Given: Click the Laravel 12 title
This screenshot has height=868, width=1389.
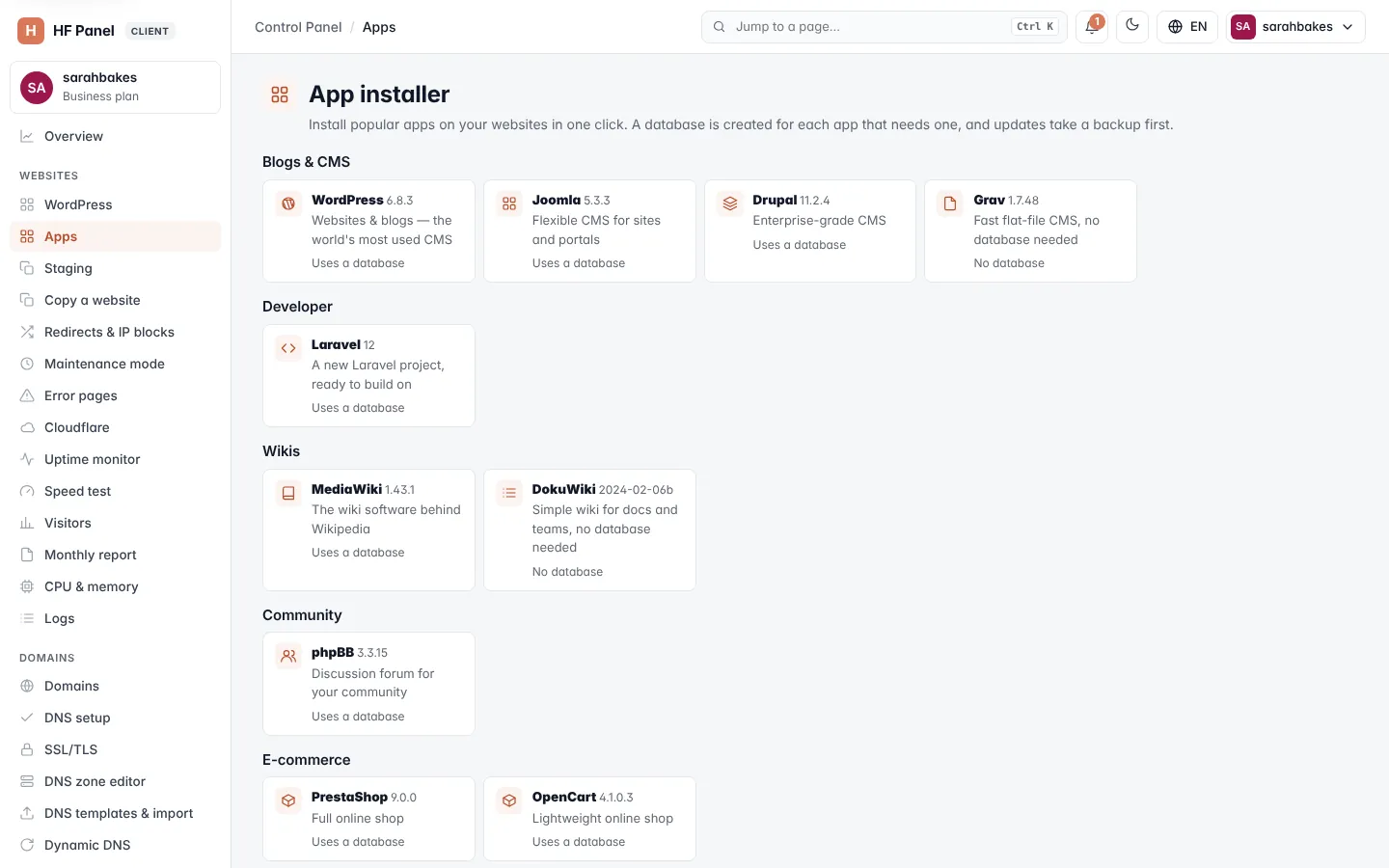Looking at the screenshot, I should tap(343, 344).
